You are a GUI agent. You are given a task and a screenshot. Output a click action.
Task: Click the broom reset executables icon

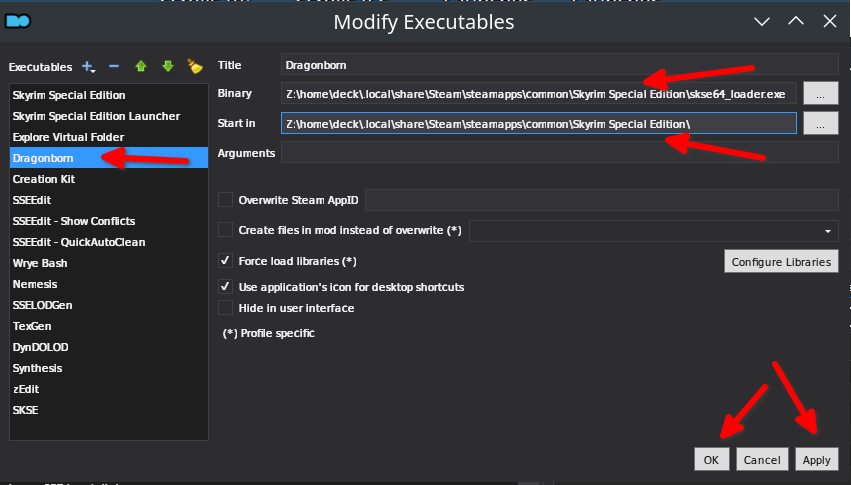[x=195, y=66]
